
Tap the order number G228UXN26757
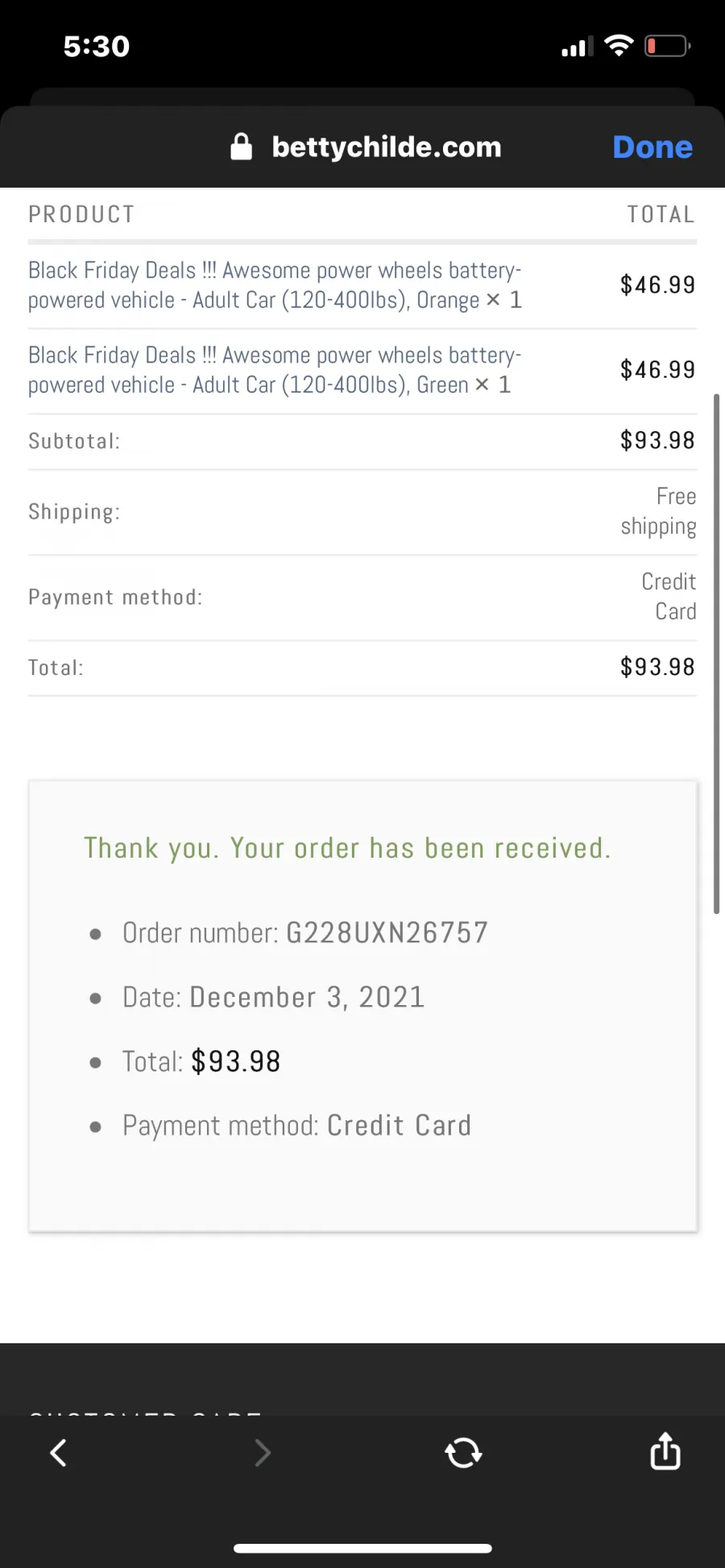click(x=387, y=933)
